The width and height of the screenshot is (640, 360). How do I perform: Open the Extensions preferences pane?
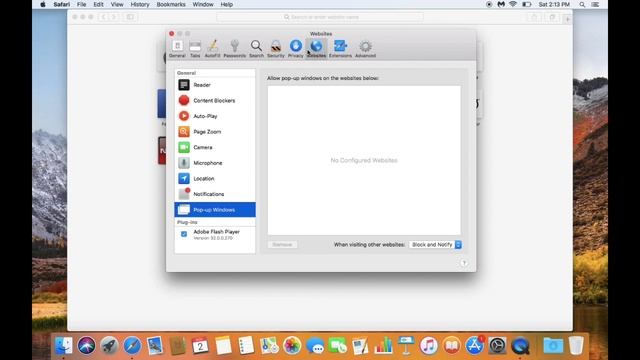tap(340, 49)
